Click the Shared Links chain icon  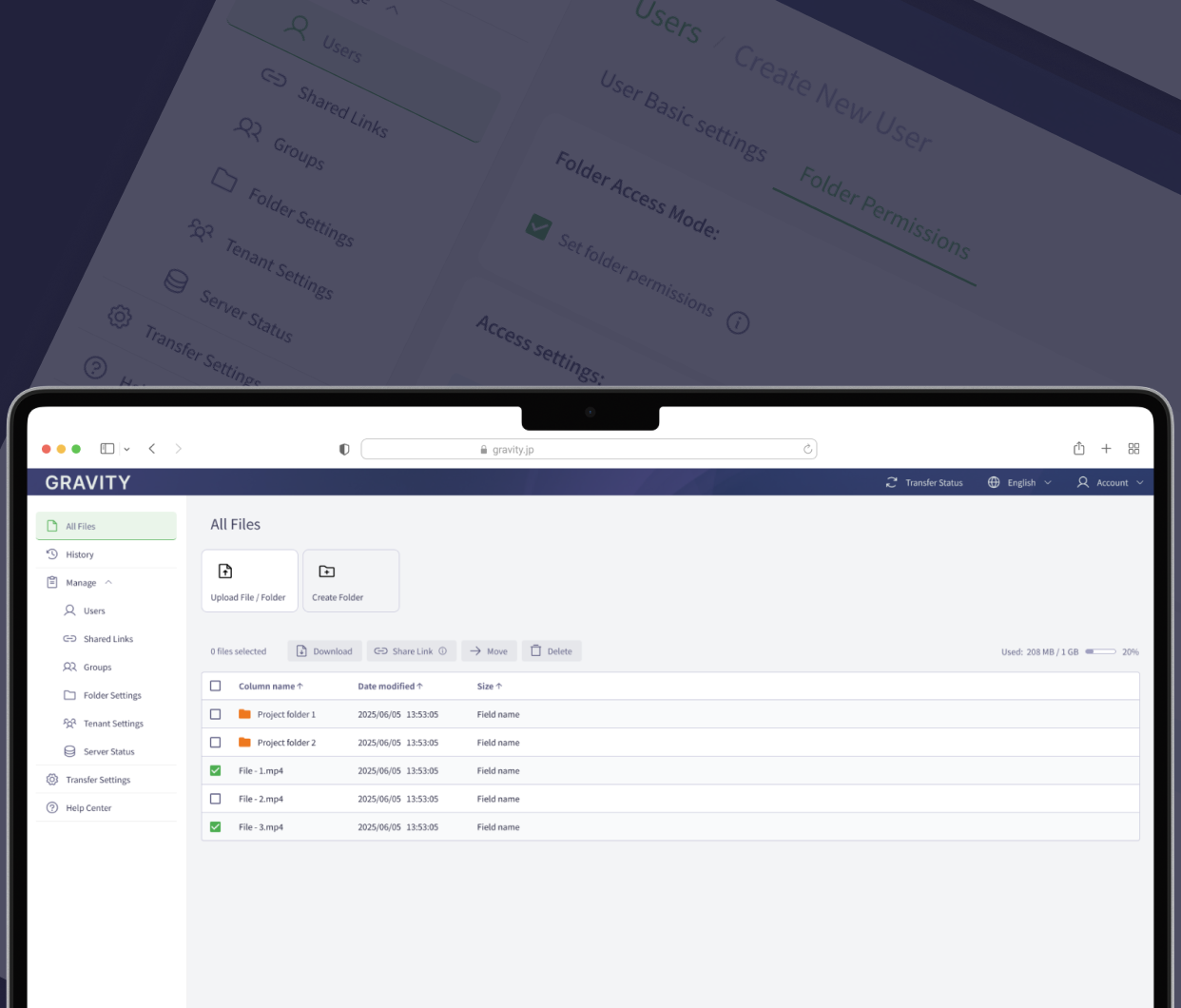tap(69, 639)
